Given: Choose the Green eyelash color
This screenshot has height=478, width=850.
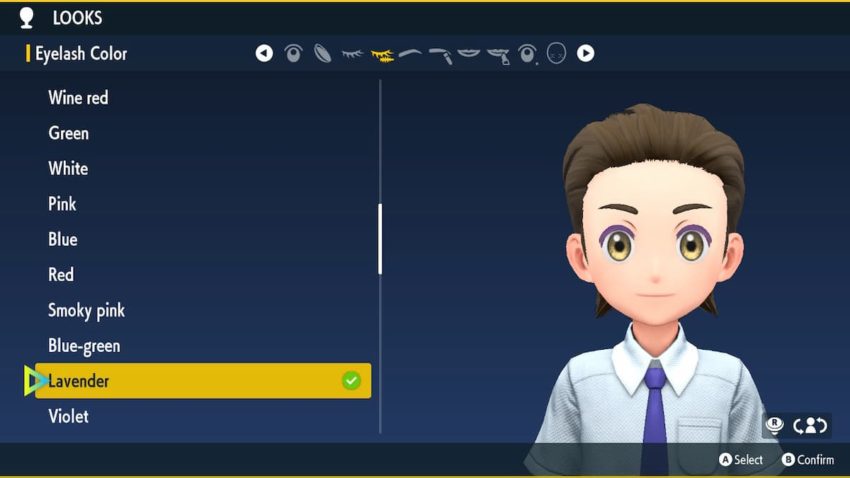Looking at the screenshot, I should [x=203, y=133].
